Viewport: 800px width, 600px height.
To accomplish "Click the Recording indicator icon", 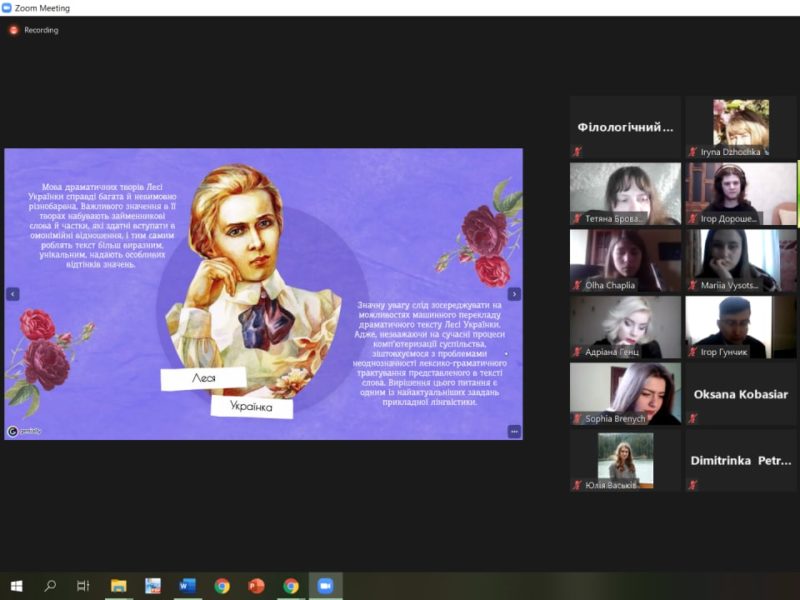I will pyautogui.click(x=14, y=30).
